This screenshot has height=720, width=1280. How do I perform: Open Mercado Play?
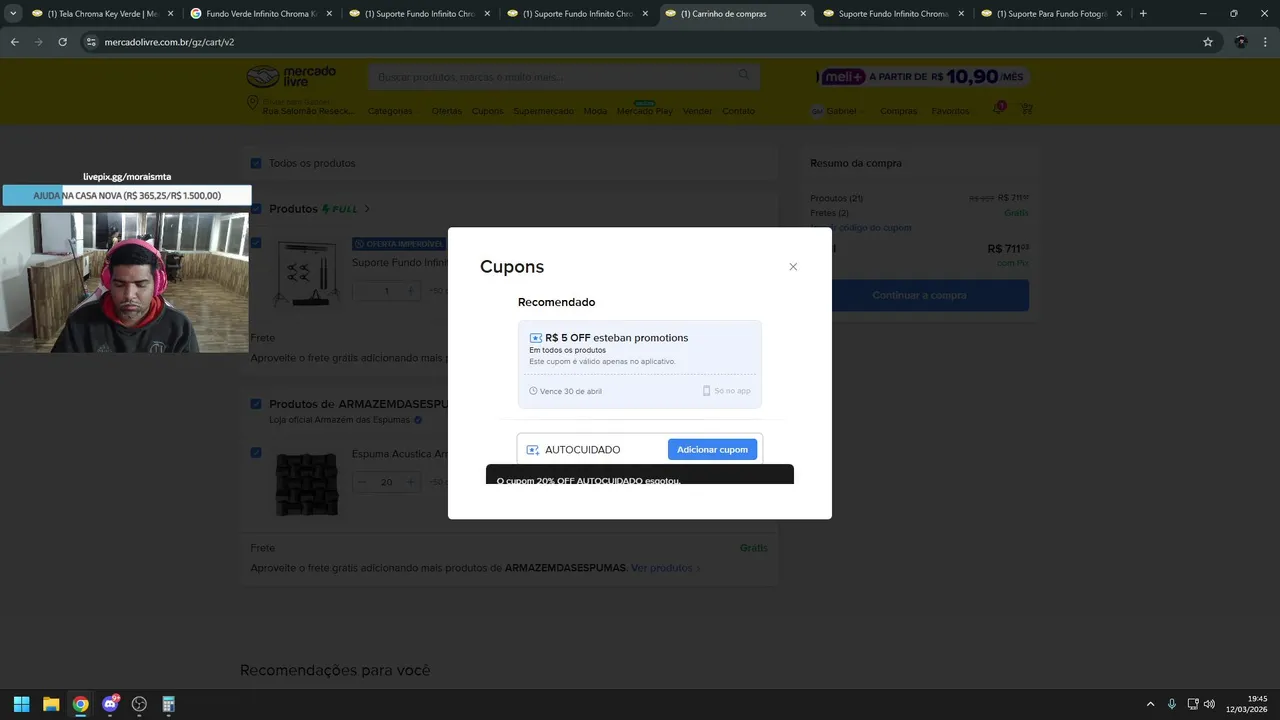(x=645, y=111)
